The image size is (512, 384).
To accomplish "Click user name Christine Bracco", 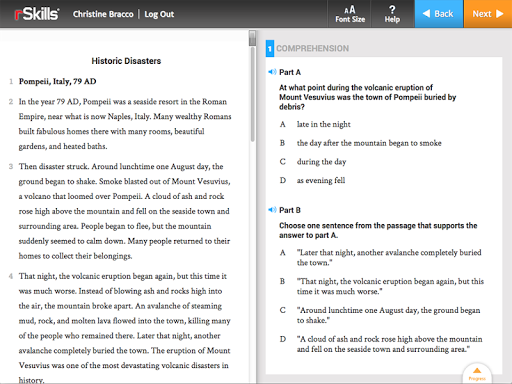I will (x=103, y=14).
